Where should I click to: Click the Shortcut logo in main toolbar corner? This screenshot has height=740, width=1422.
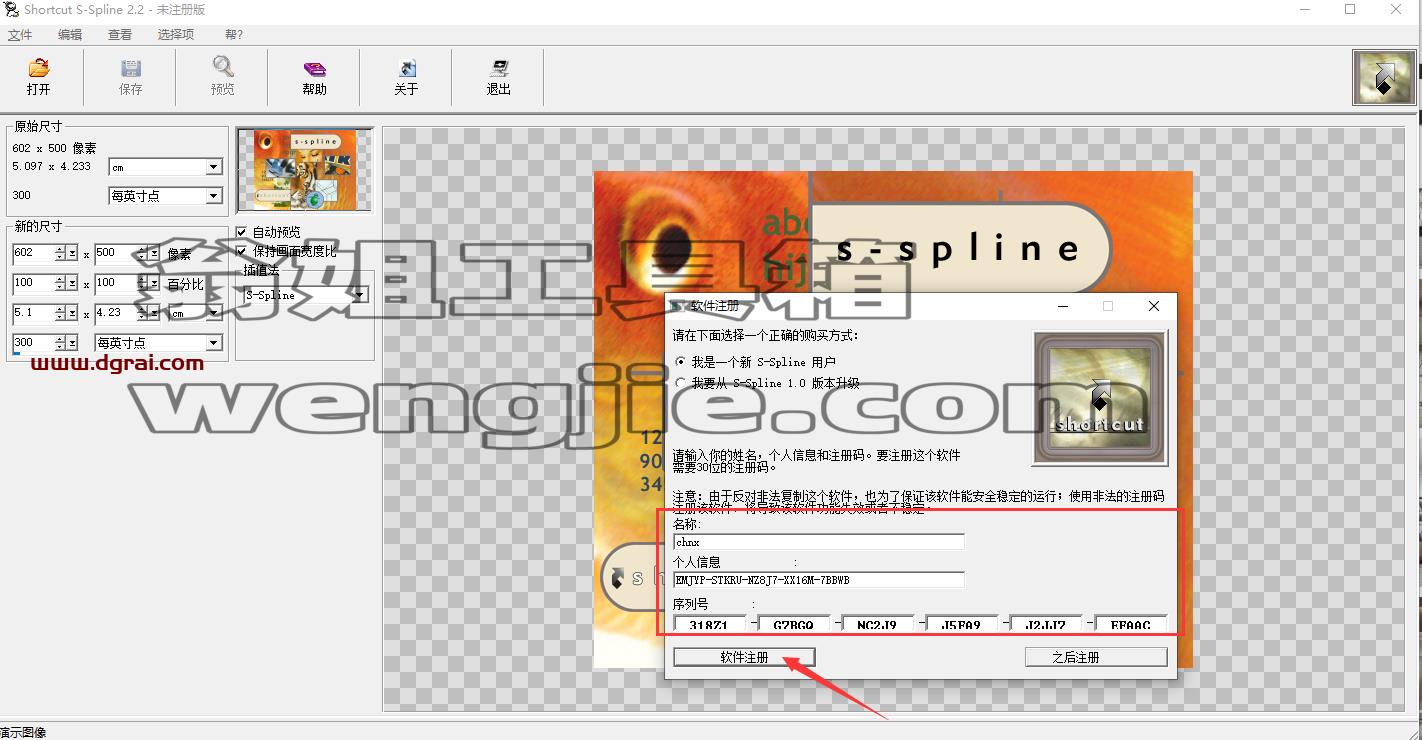(x=1383, y=78)
